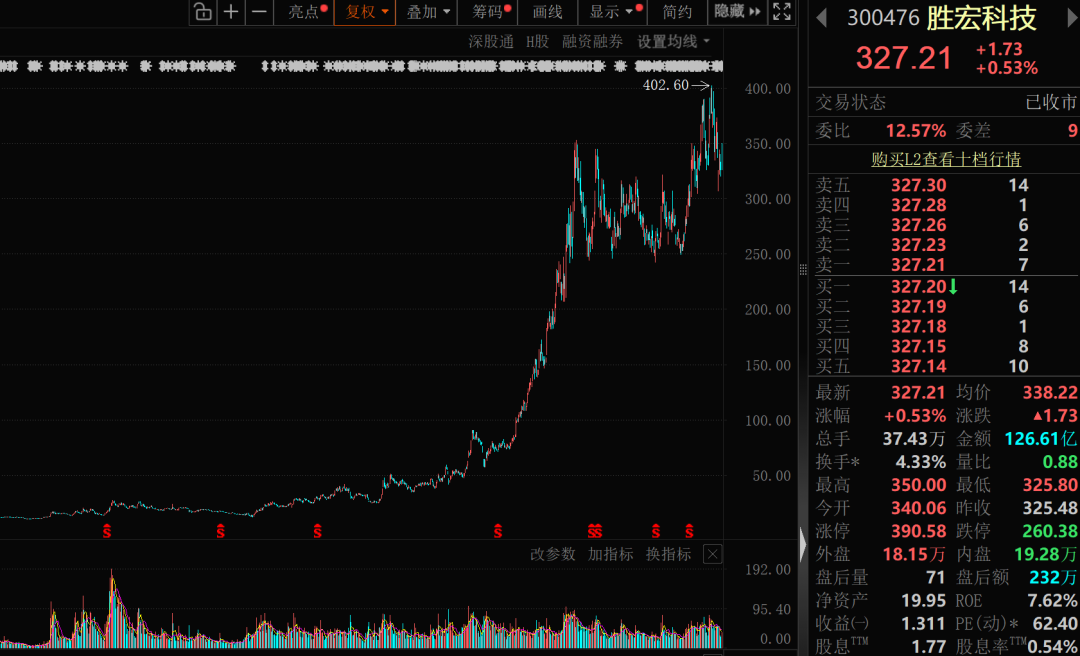Open the 显示 display menu
The height and width of the screenshot is (656, 1080).
point(615,12)
